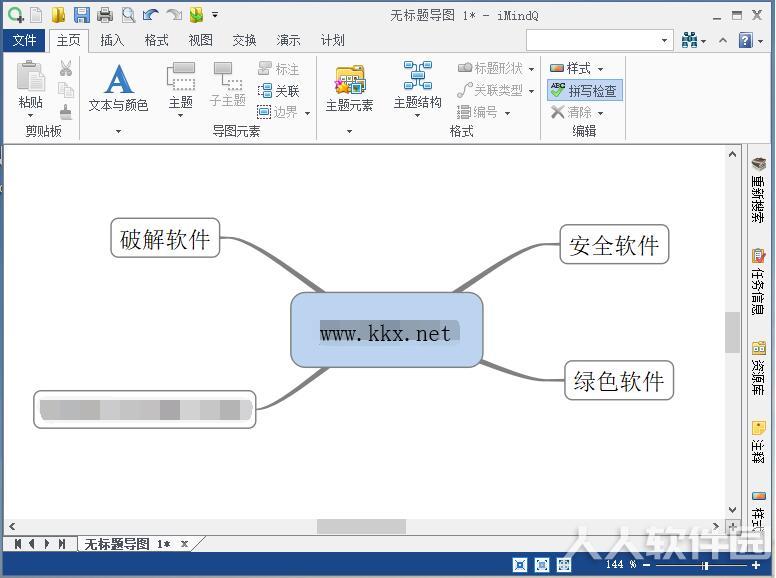
Task: Switch to the 插入 ribbon tab
Action: (112, 40)
